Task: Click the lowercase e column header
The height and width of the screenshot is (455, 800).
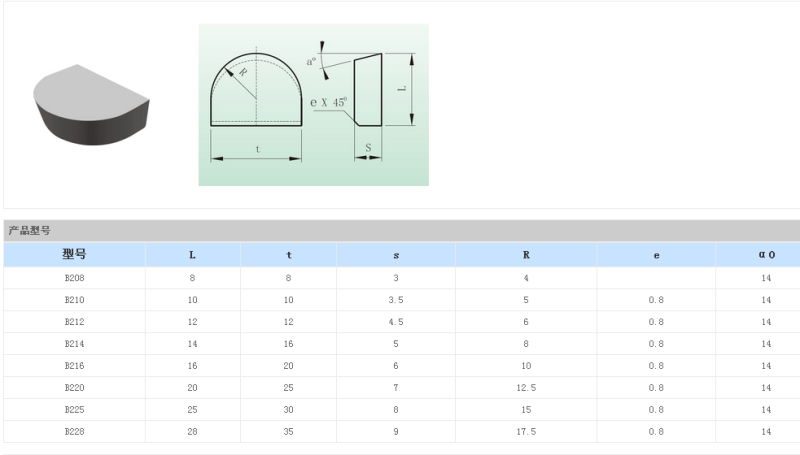Action: click(x=656, y=255)
